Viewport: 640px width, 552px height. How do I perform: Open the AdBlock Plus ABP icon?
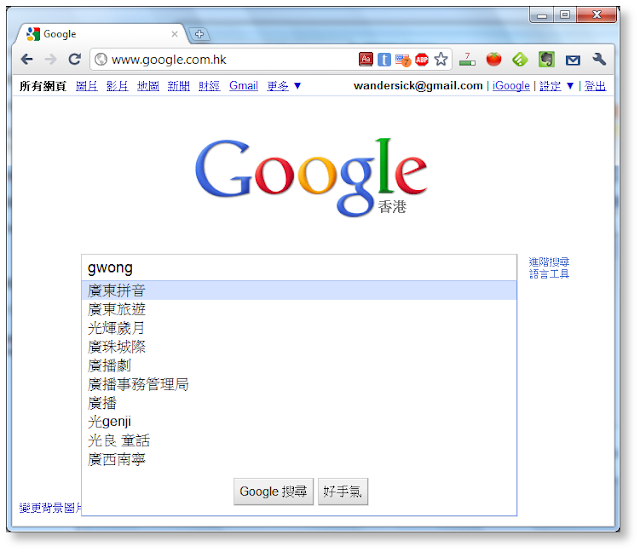(422, 60)
